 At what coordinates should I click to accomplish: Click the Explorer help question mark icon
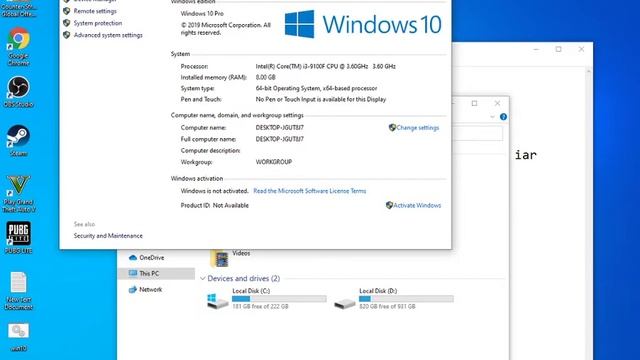click(x=503, y=117)
